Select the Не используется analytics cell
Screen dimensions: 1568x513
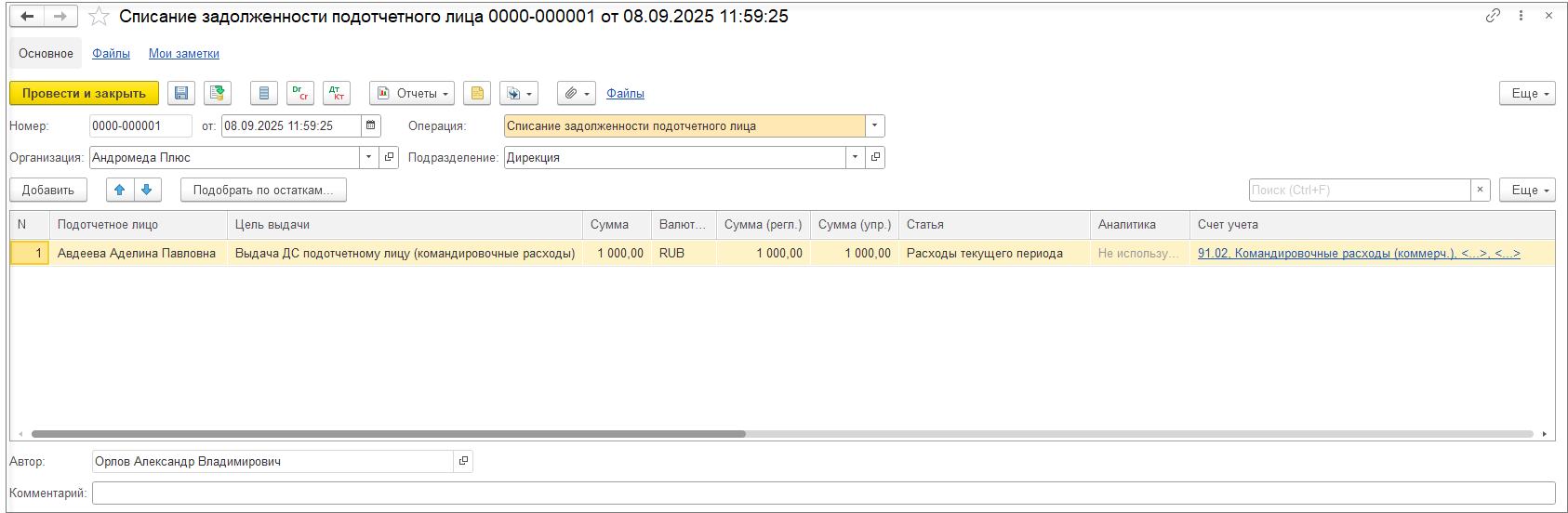click(1140, 253)
